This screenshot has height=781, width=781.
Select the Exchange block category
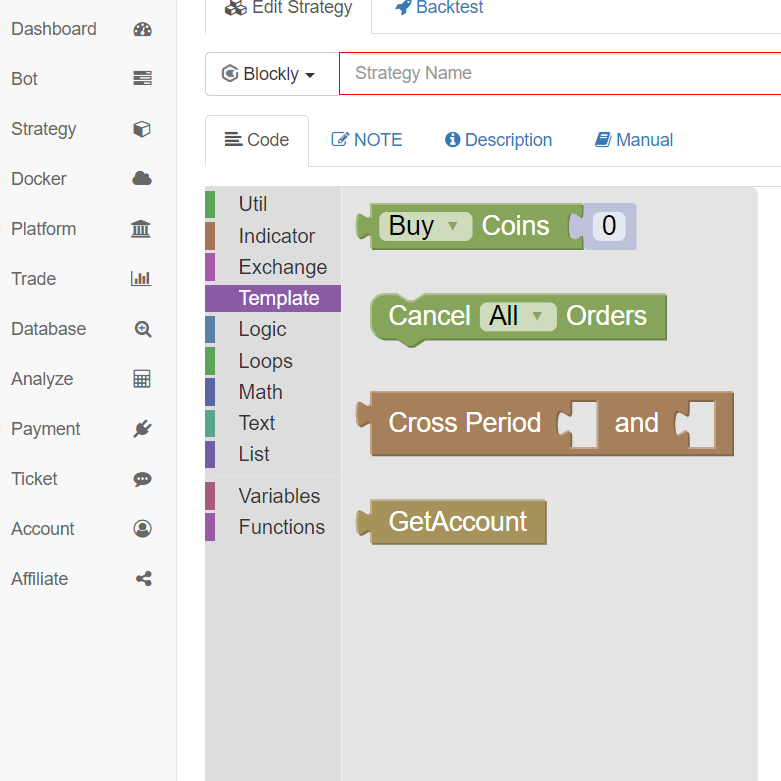click(x=282, y=267)
